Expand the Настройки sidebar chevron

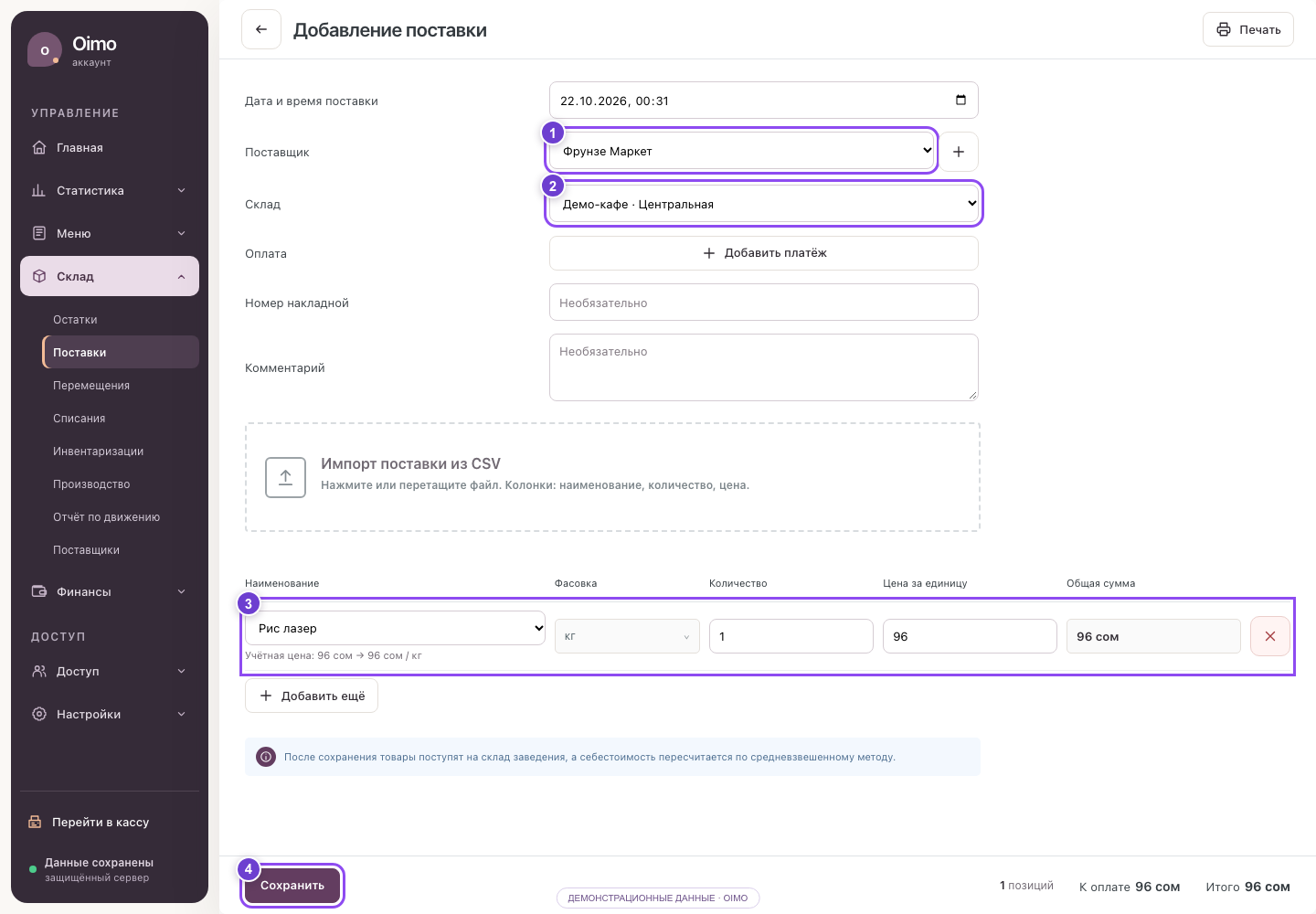181,714
